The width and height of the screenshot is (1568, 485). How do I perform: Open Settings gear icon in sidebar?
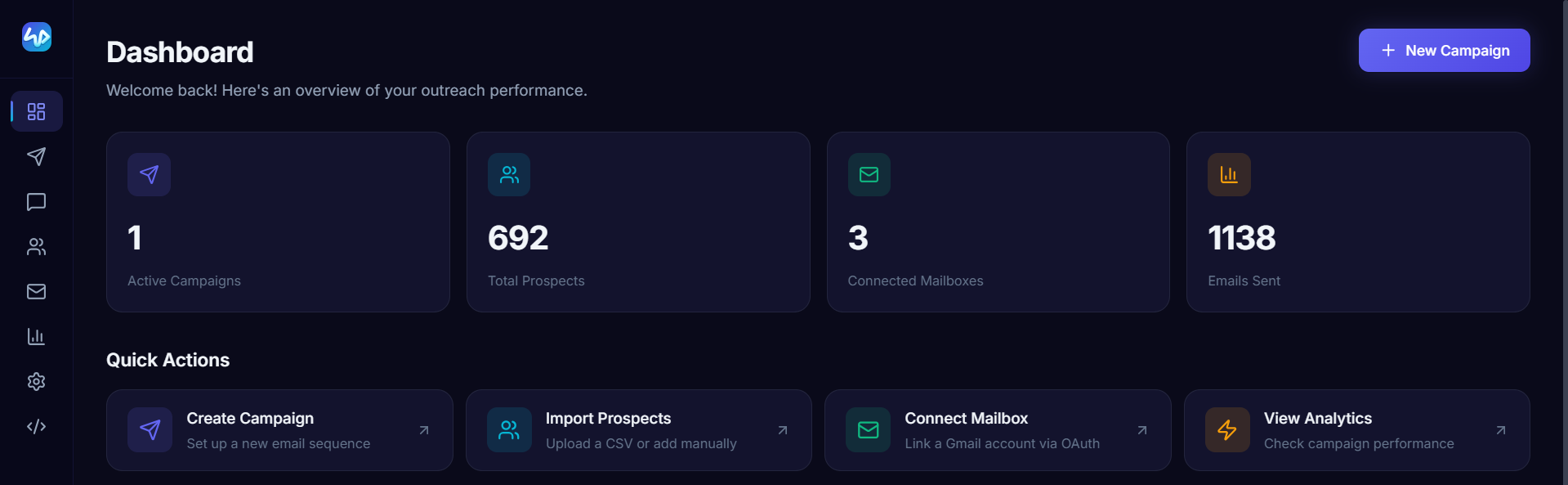(37, 381)
